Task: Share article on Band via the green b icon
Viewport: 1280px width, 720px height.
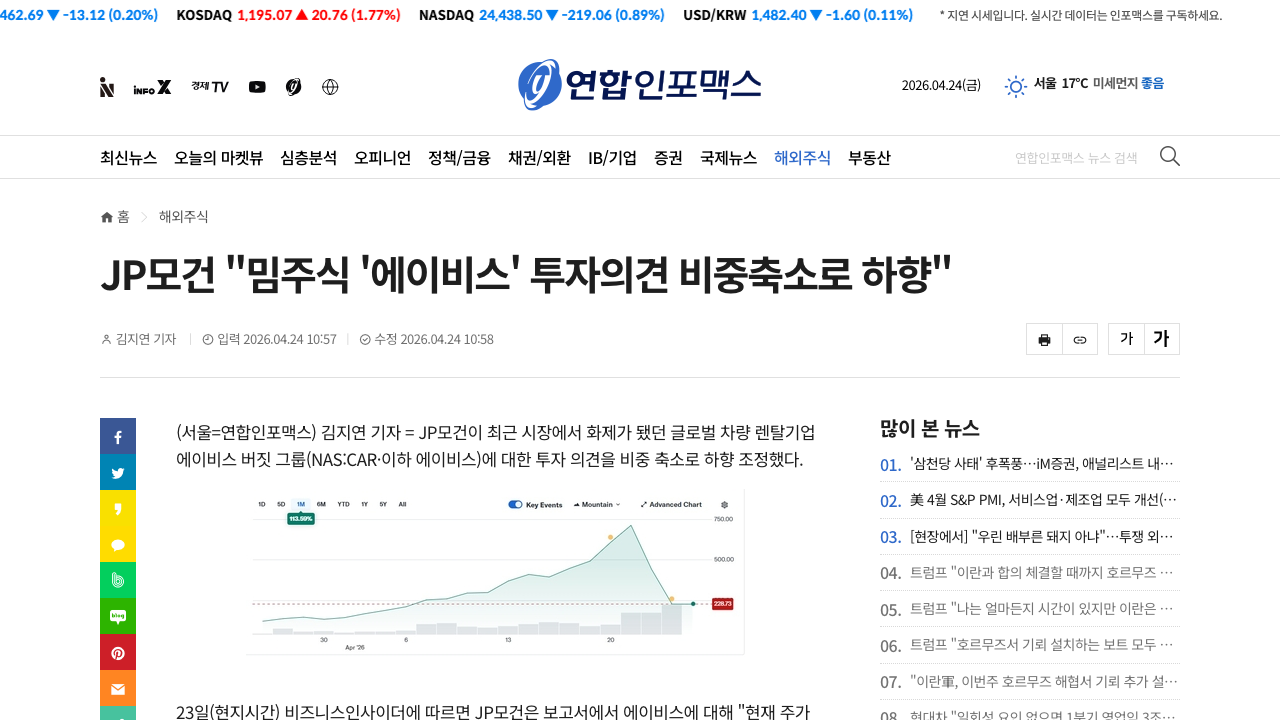Action: [x=118, y=580]
